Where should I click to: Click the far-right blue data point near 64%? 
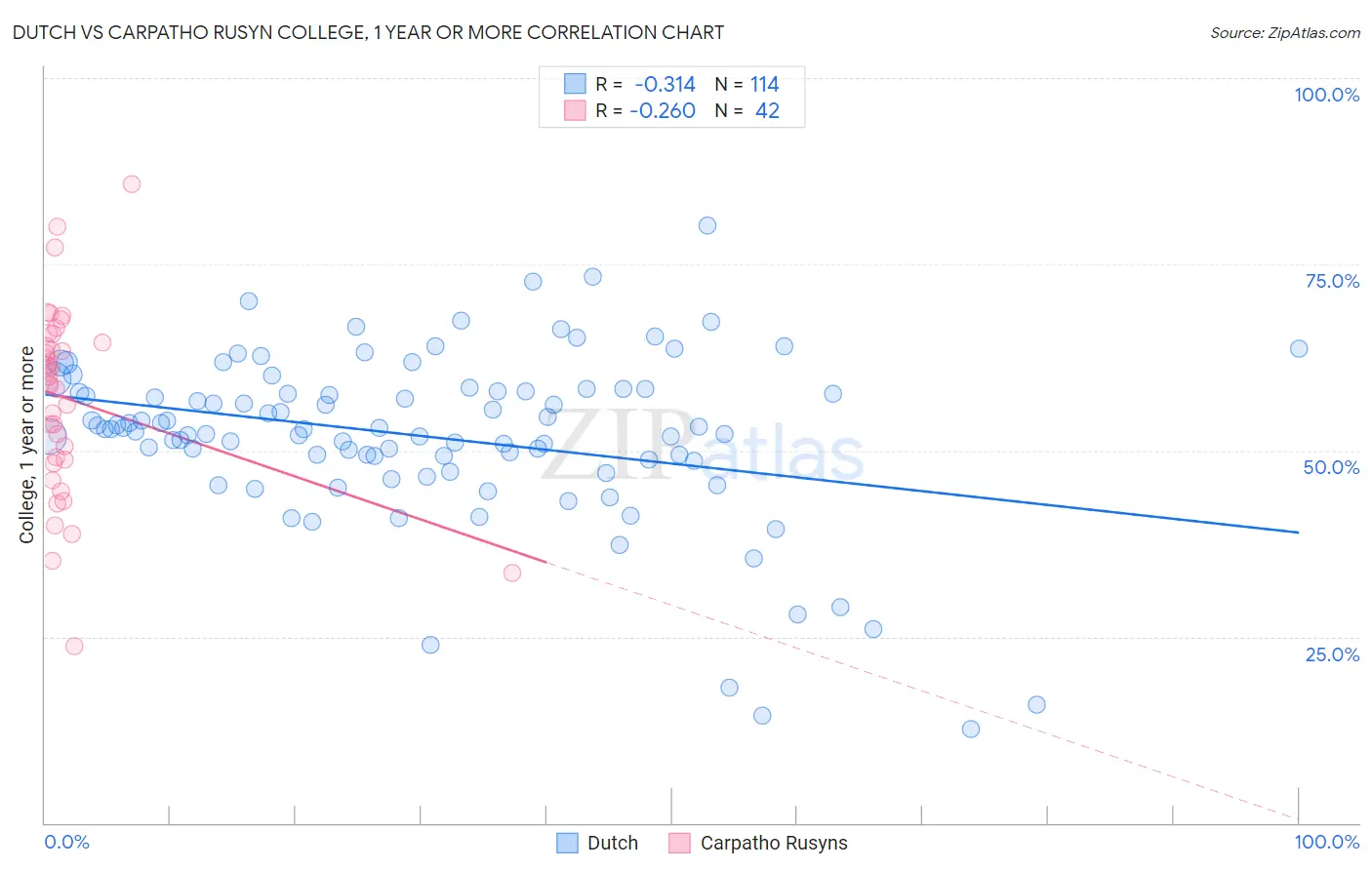(x=1299, y=349)
